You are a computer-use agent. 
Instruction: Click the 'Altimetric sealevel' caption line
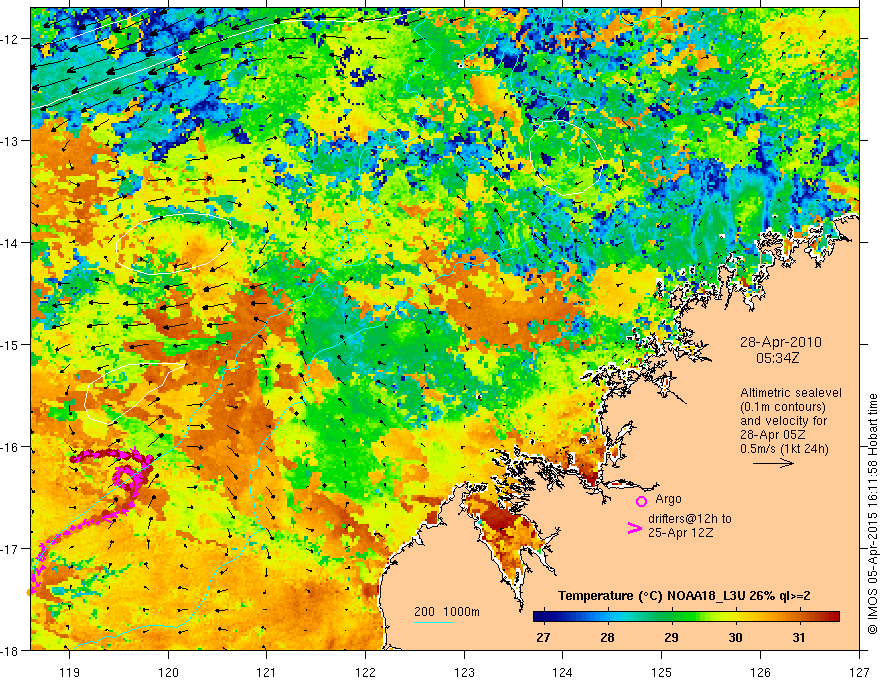pyautogui.click(x=791, y=393)
